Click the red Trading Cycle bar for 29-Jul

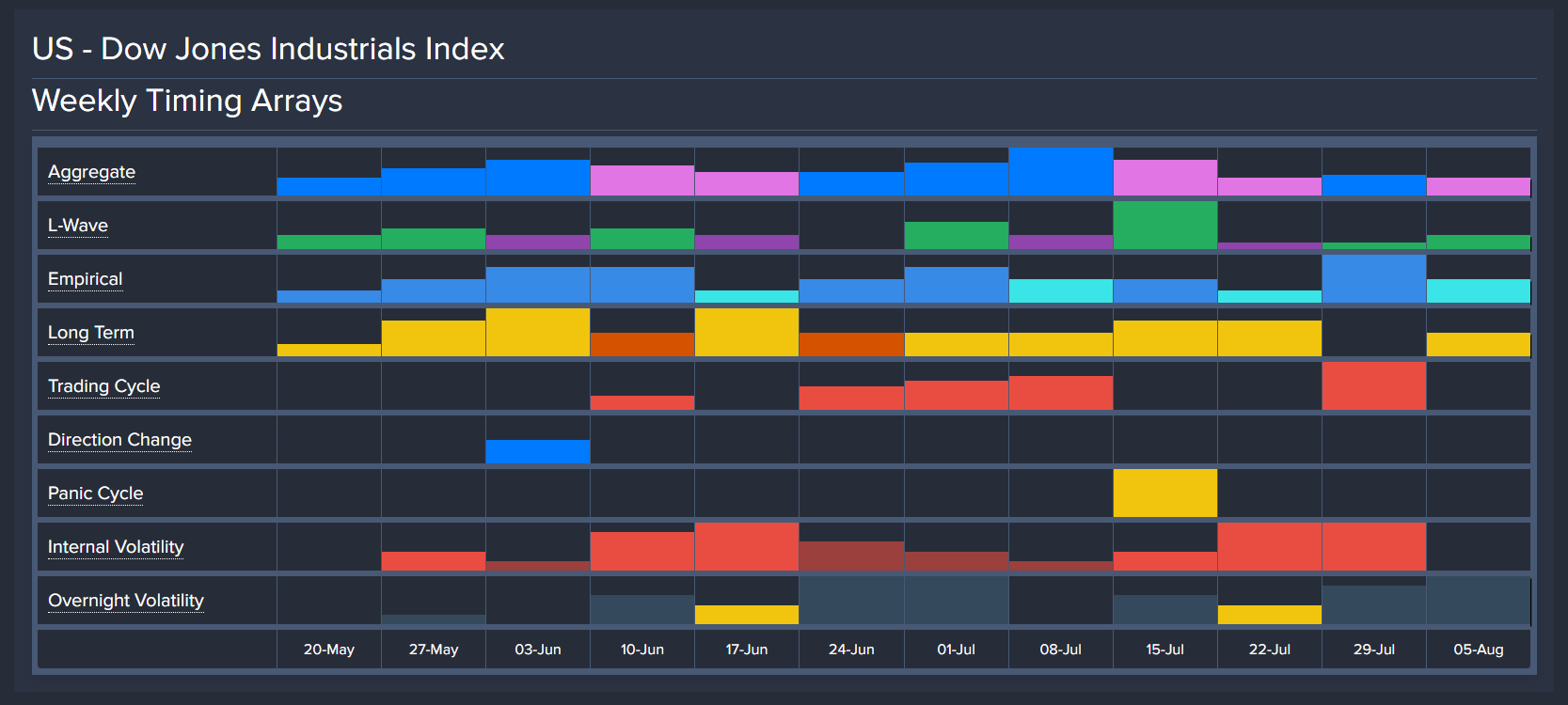pyautogui.click(x=1373, y=386)
